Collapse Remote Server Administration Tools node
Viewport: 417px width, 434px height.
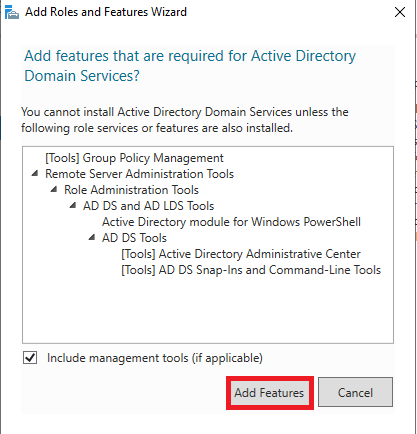pos(35,174)
